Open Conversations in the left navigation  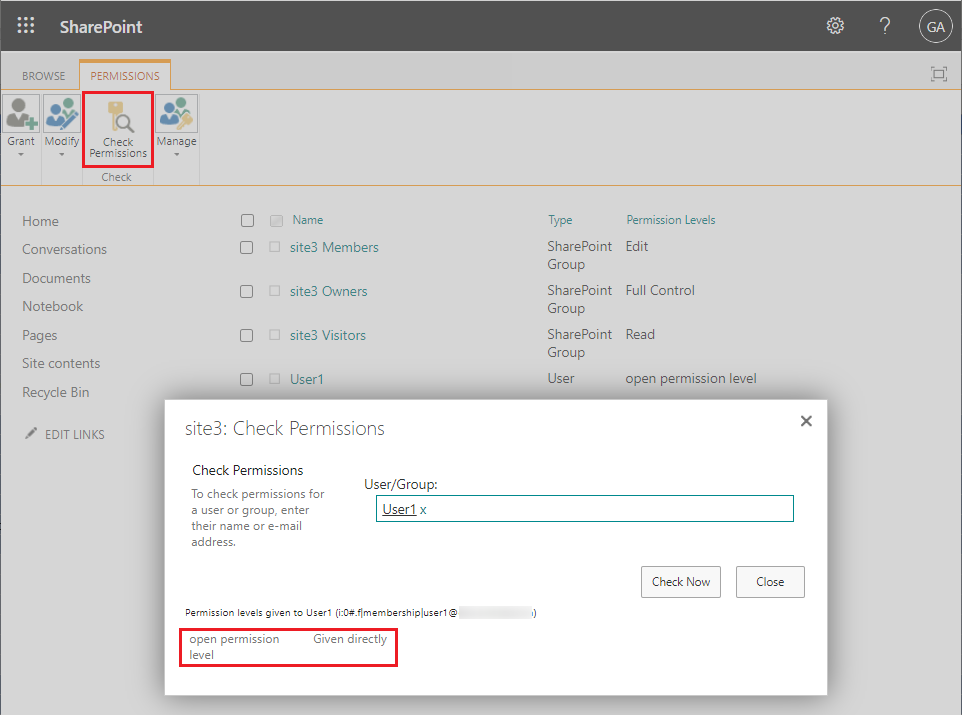(64, 250)
